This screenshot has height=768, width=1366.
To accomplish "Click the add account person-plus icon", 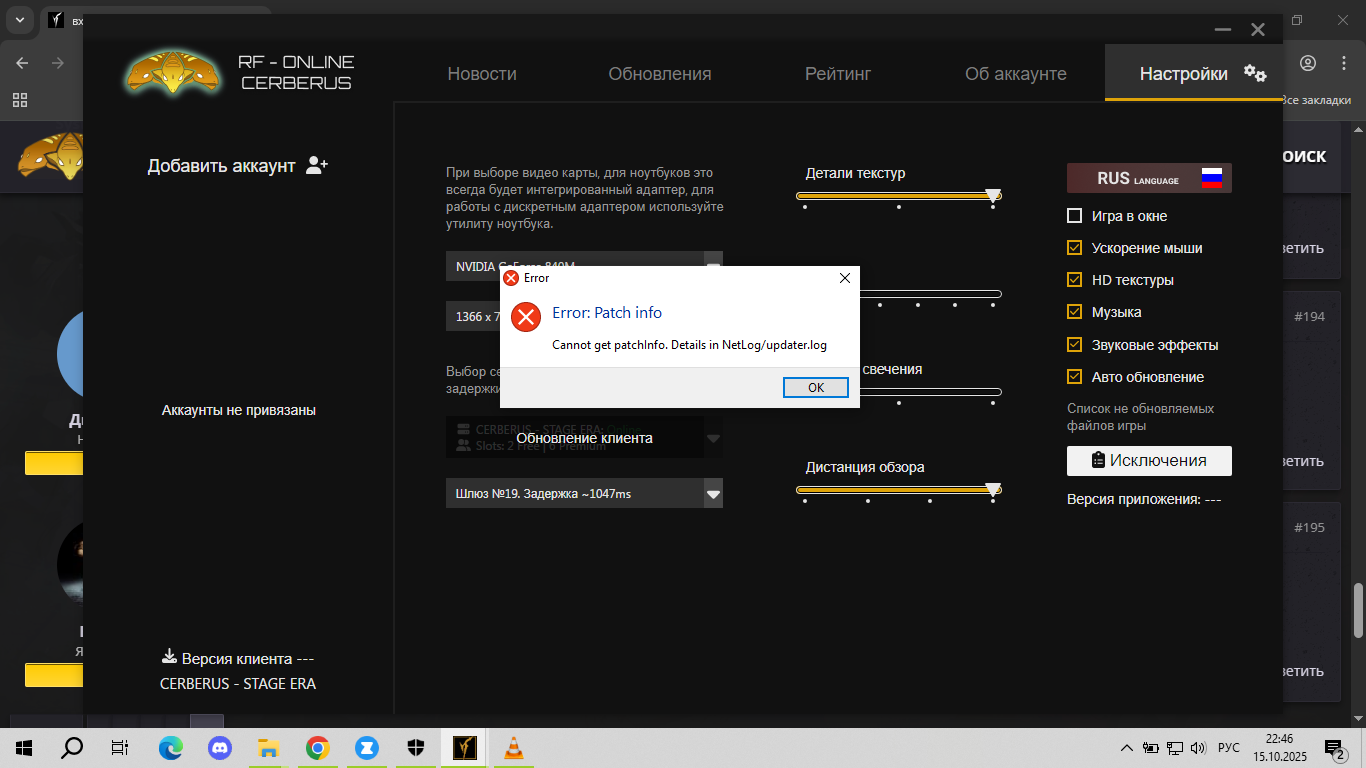I will (317, 165).
